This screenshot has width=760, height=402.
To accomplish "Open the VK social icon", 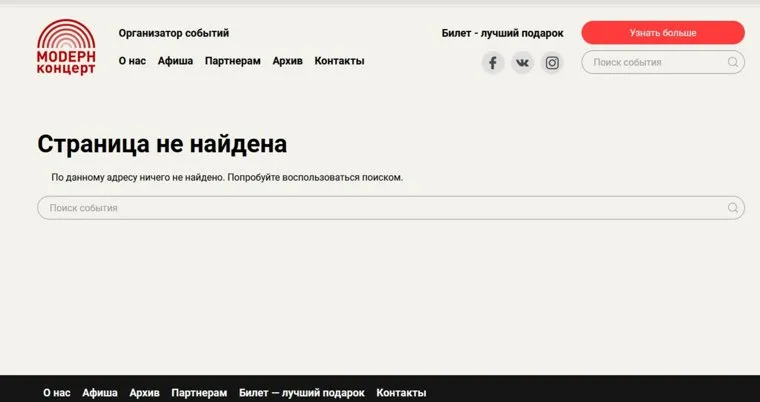I will click(522, 63).
